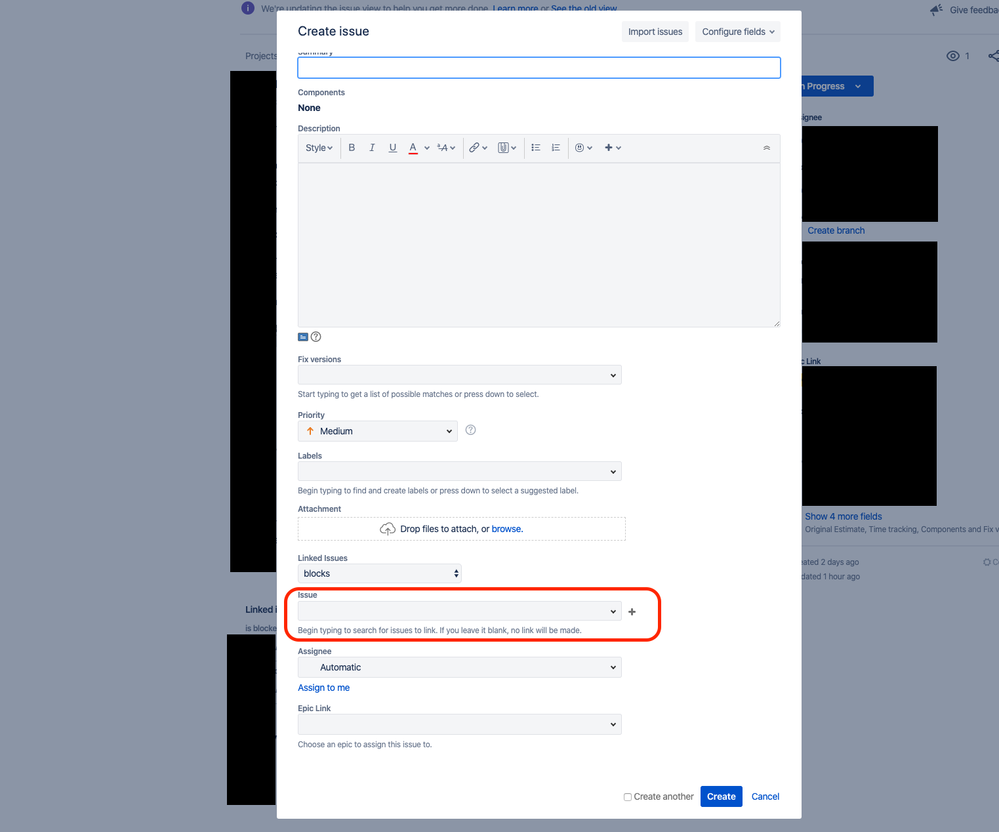The height and width of the screenshot is (832, 999).
Task: Open description formatting help icon
Action: (x=316, y=337)
